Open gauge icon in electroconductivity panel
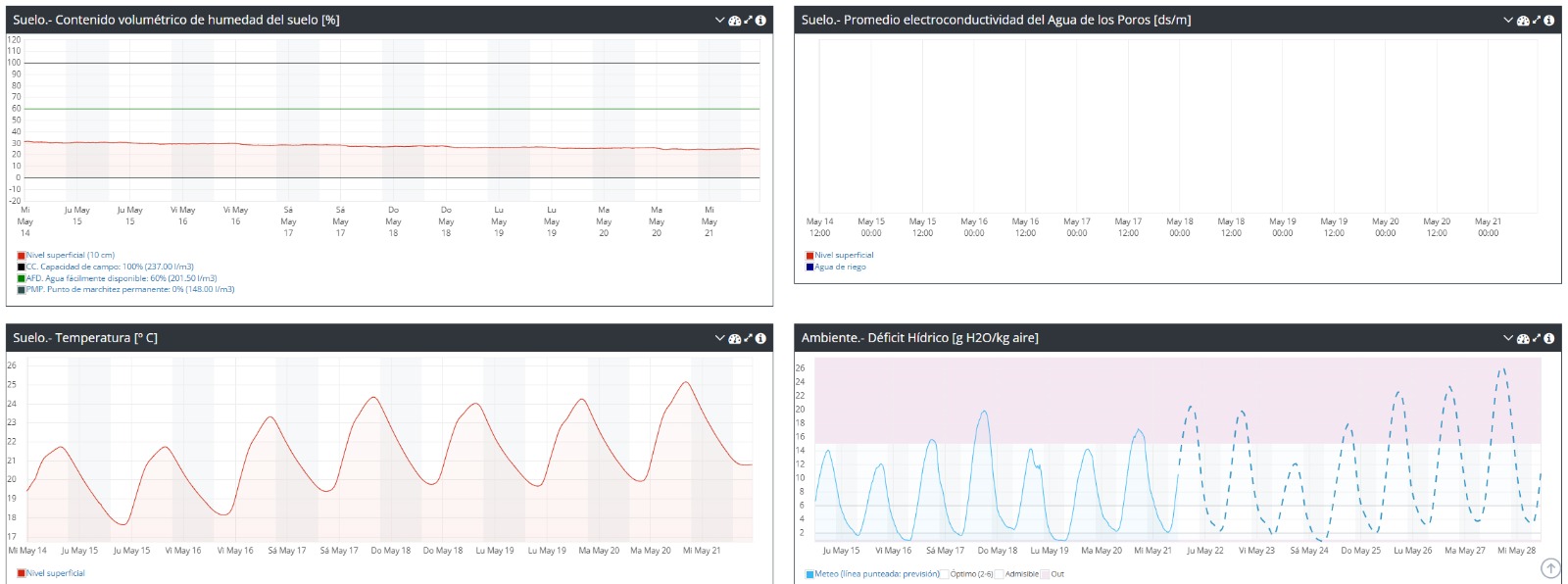Image resolution: width=1568 pixels, height=584 pixels. pos(1523,21)
